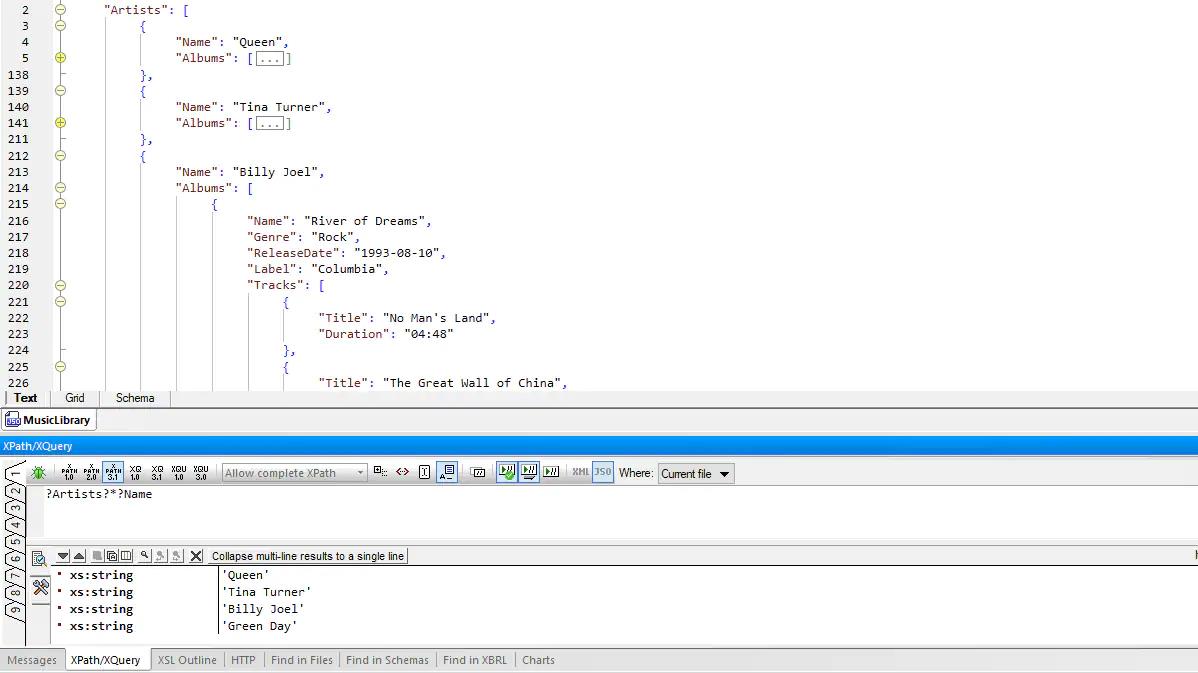Select the MusicLibrary document tab

49,420
